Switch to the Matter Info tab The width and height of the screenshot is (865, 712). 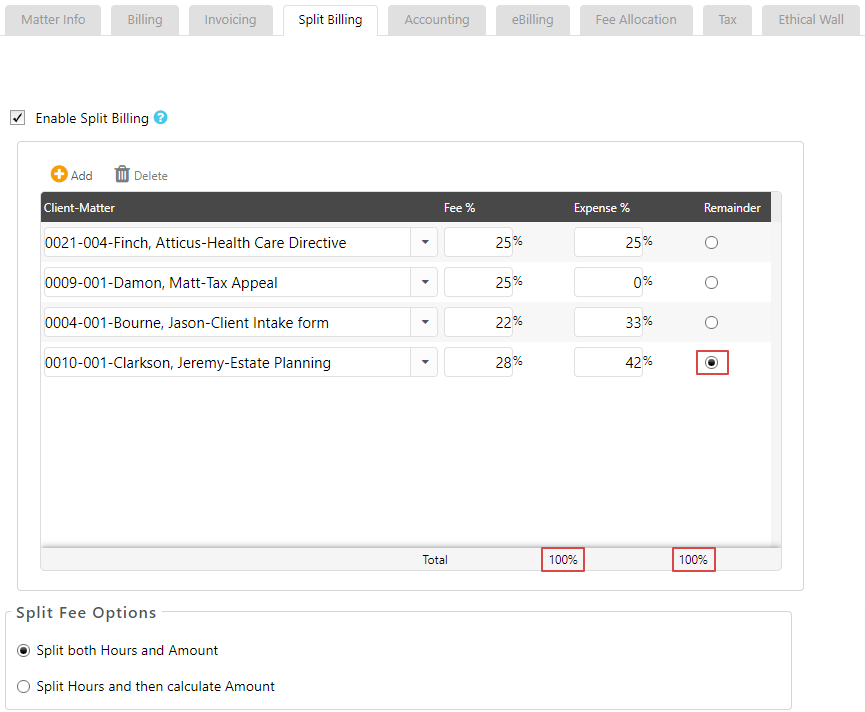(53, 20)
